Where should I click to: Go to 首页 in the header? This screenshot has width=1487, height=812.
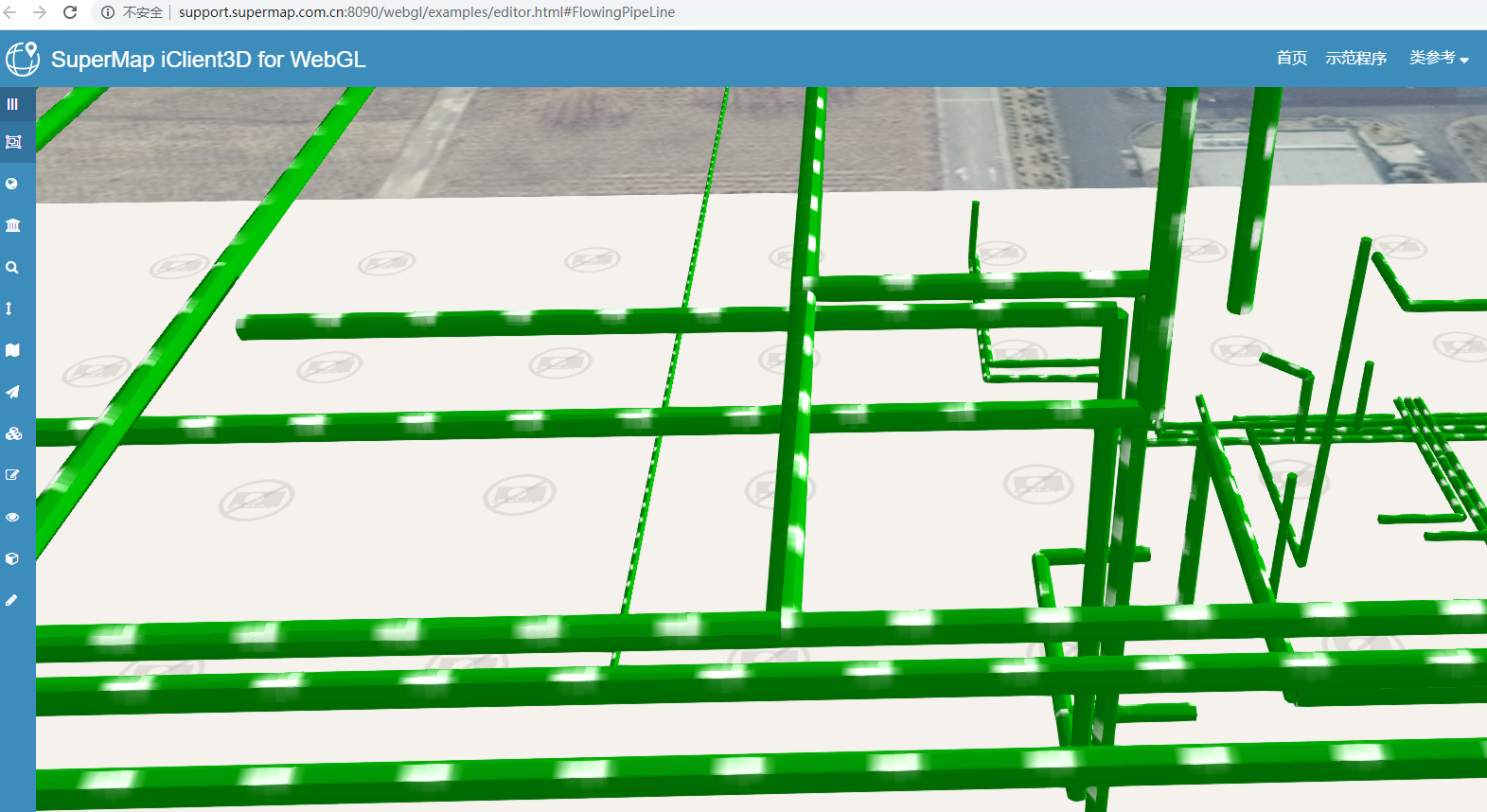(x=1291, y=58)
